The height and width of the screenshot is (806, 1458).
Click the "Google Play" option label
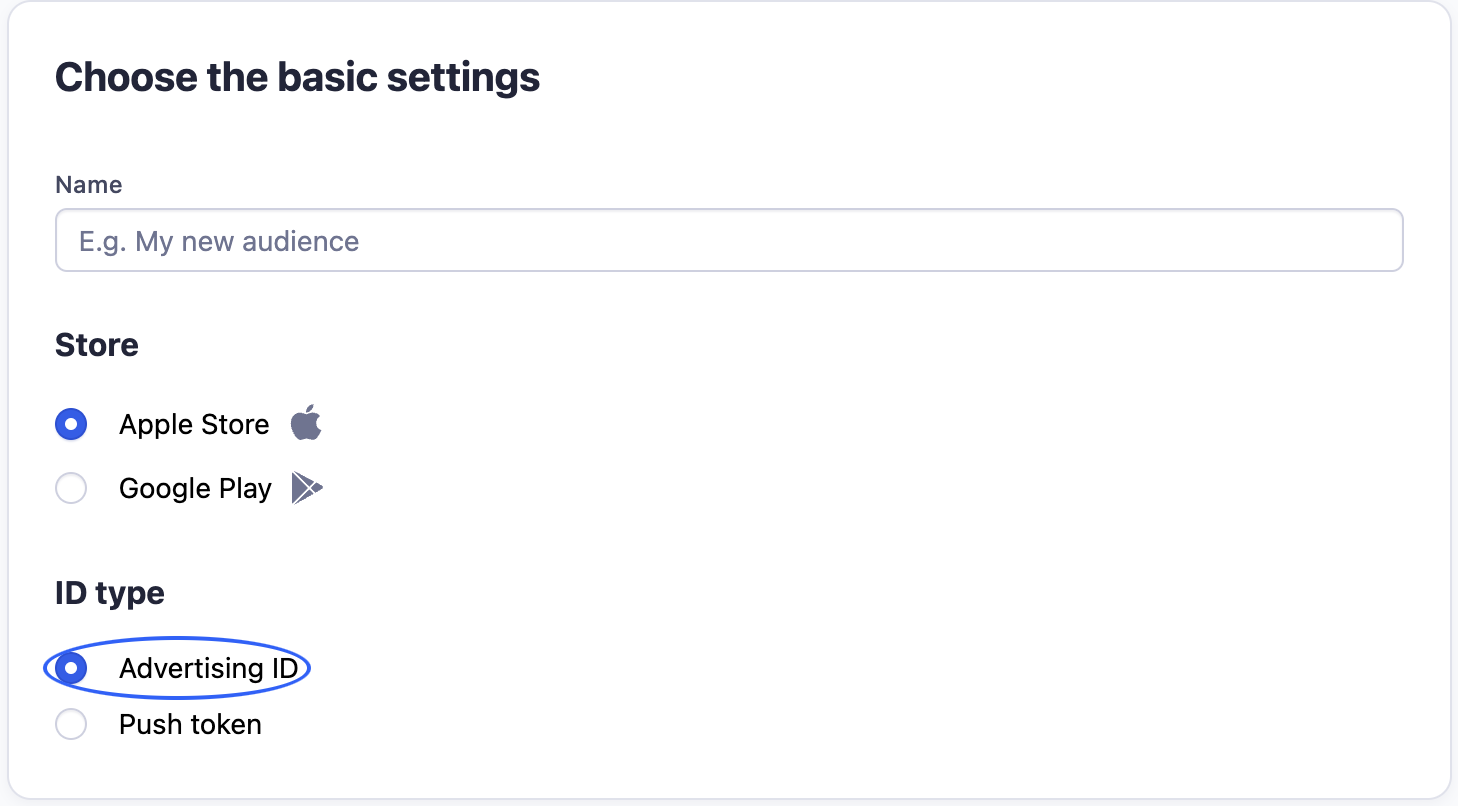click(x=195, y=489)
